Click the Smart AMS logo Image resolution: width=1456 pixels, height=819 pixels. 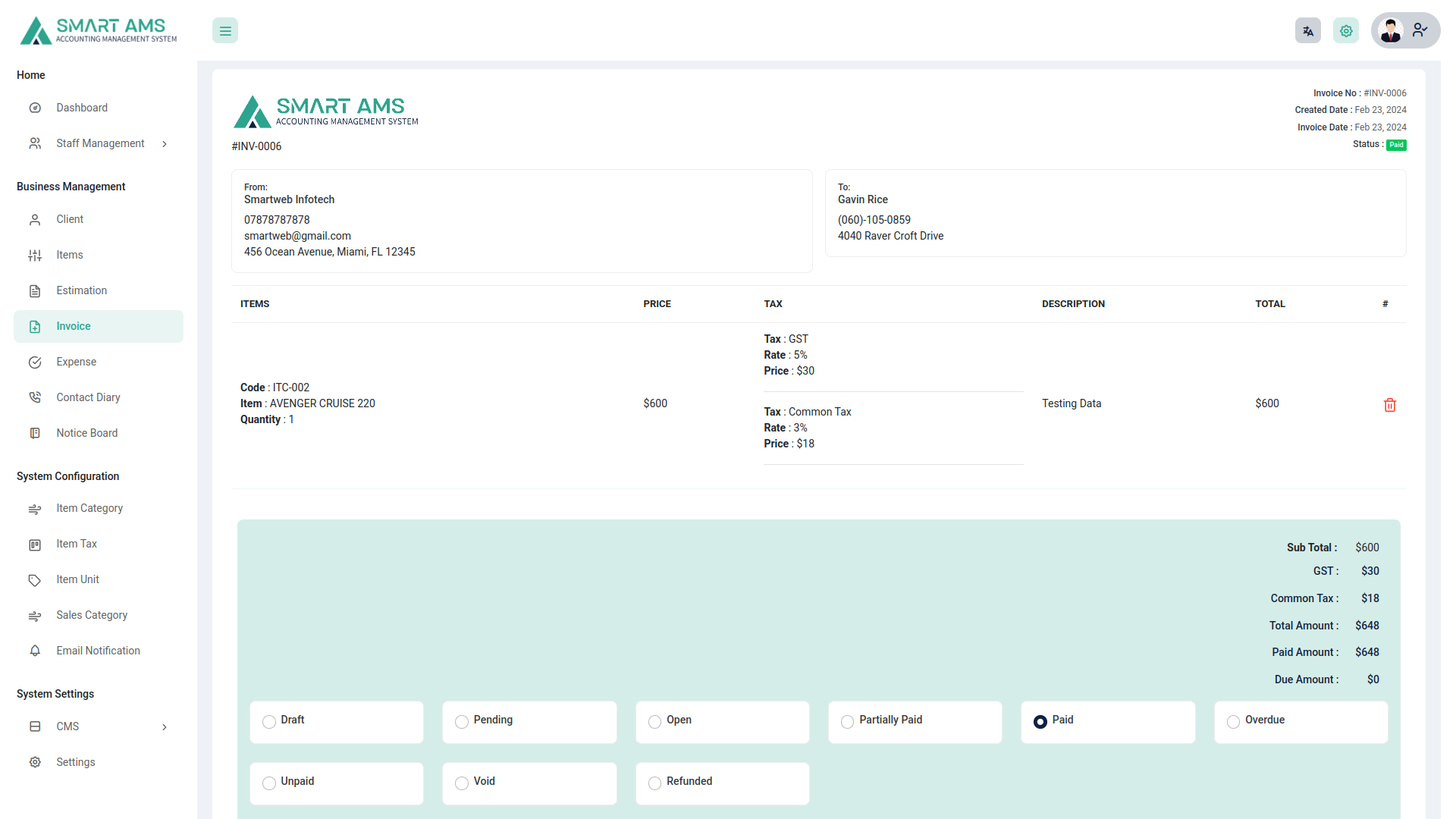point(97,30)
